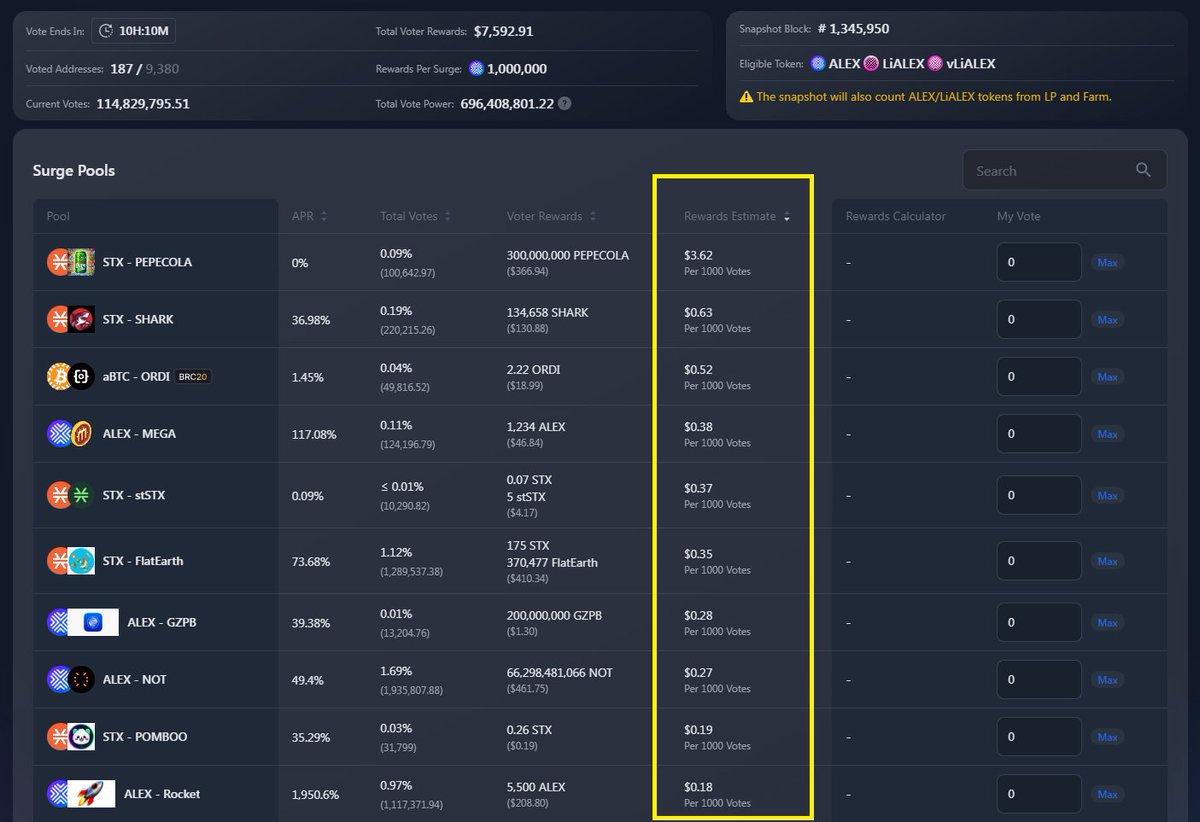Click the clock icon beside vote countdown
The height and width of the screenshot is (822, 1200).
tap(106, 32)
